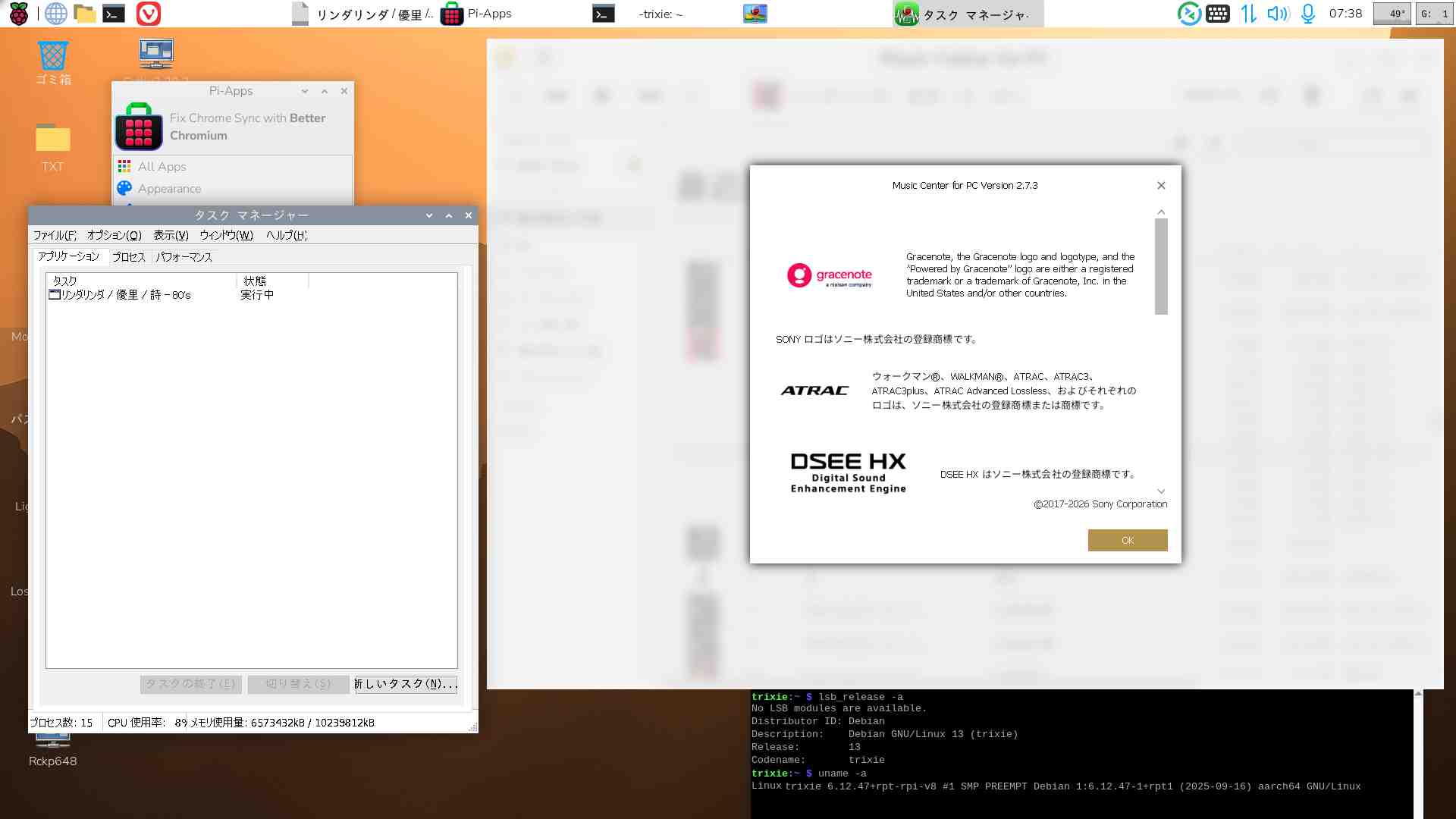Image resolution: width=1456 pixels, height=819 pixels.
Task: Open the Raspberry Pi main menu
Action: click(x=18, y=14)
